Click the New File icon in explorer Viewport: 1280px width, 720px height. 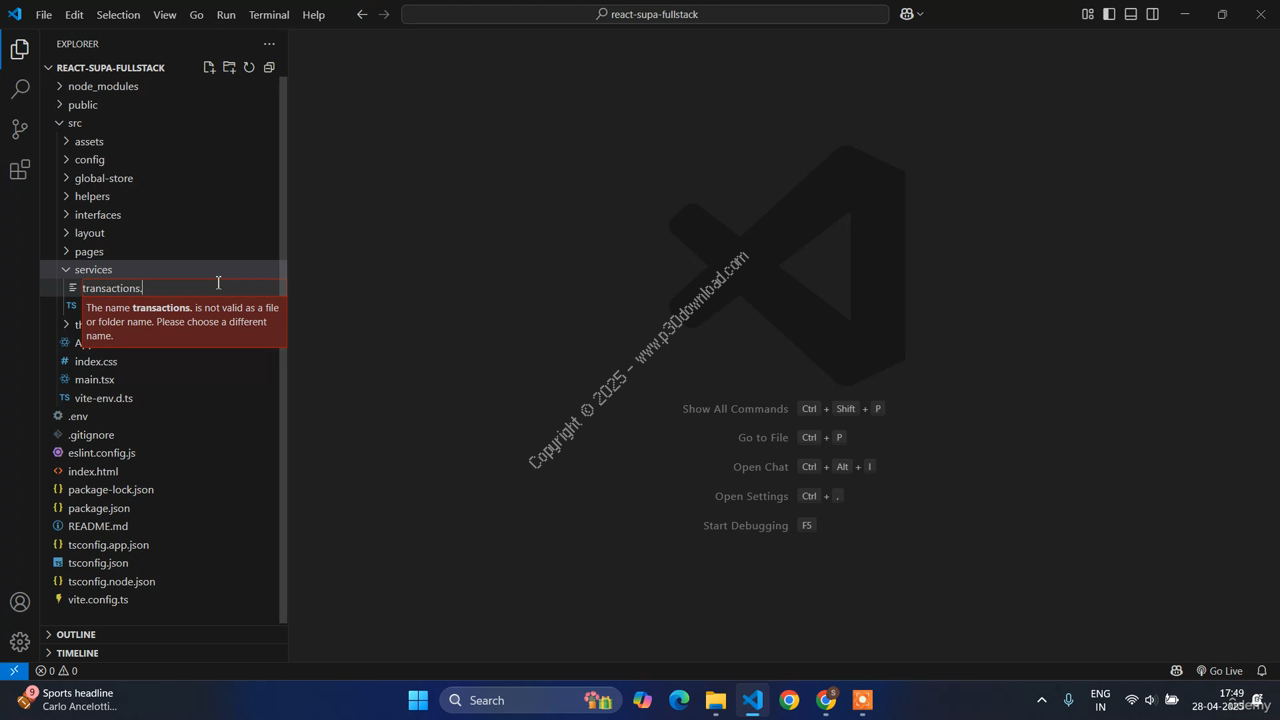(209, 67)
